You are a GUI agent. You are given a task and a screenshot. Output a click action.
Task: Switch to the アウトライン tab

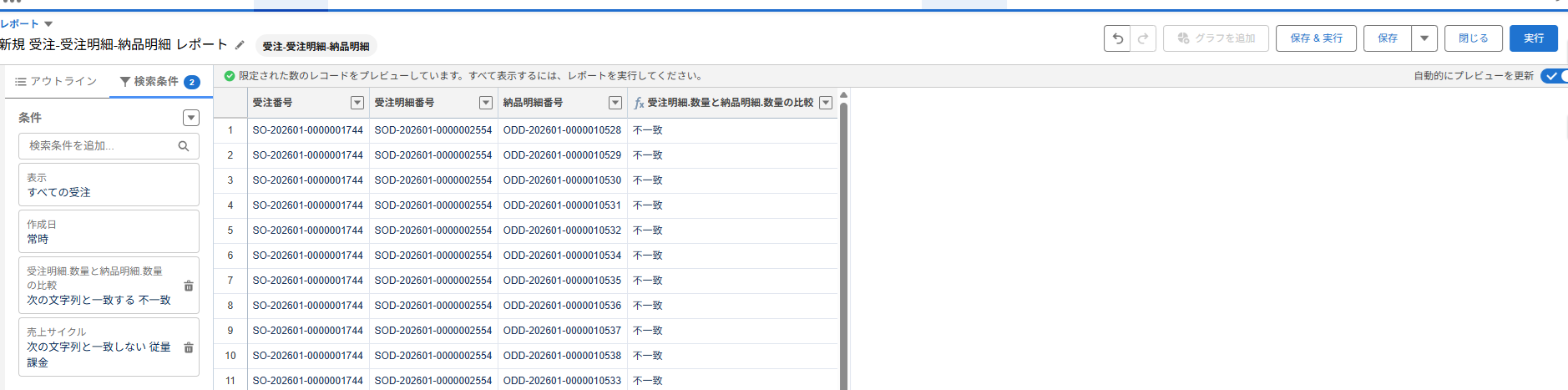coord(56,81)
